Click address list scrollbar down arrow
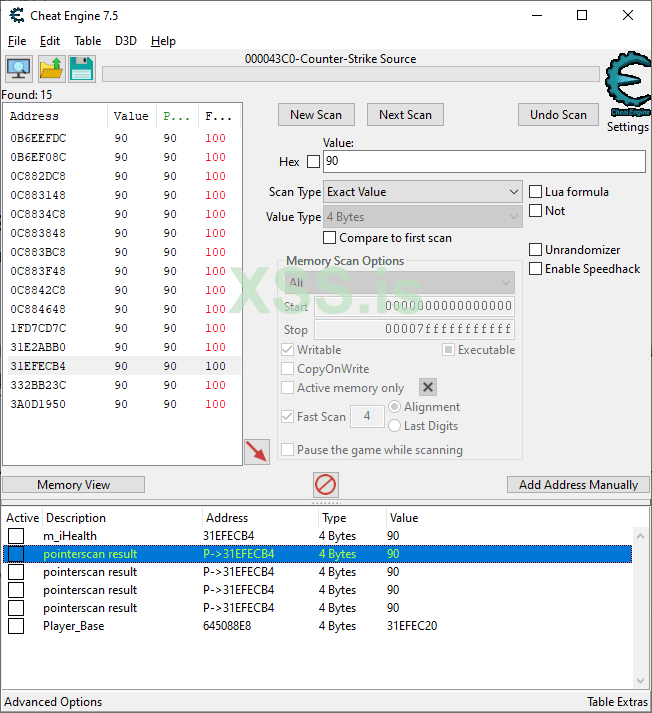652x713 pixels. click(640, 681)
